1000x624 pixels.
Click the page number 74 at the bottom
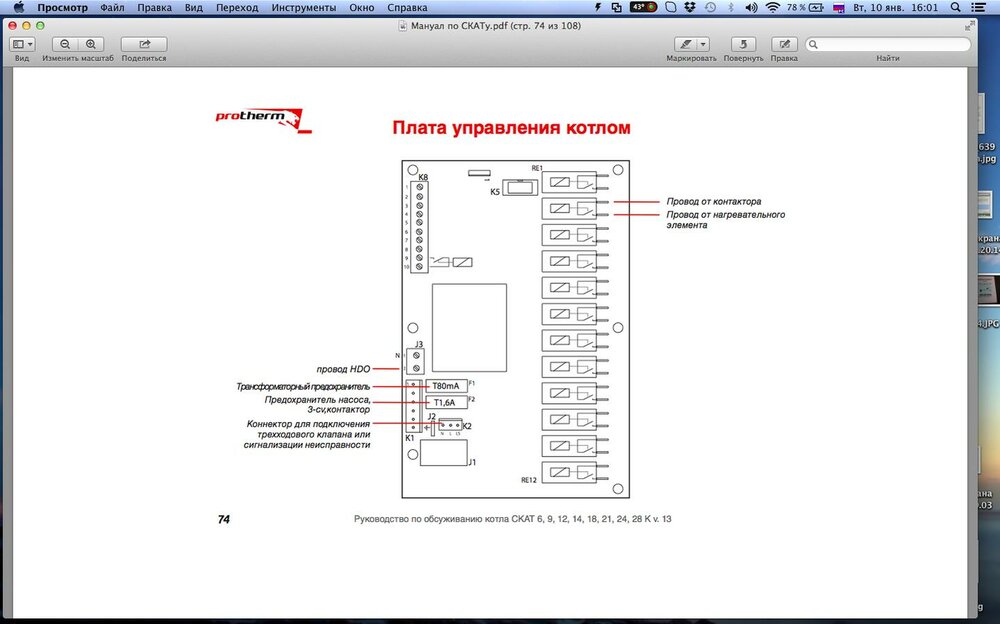coord(223,519)
